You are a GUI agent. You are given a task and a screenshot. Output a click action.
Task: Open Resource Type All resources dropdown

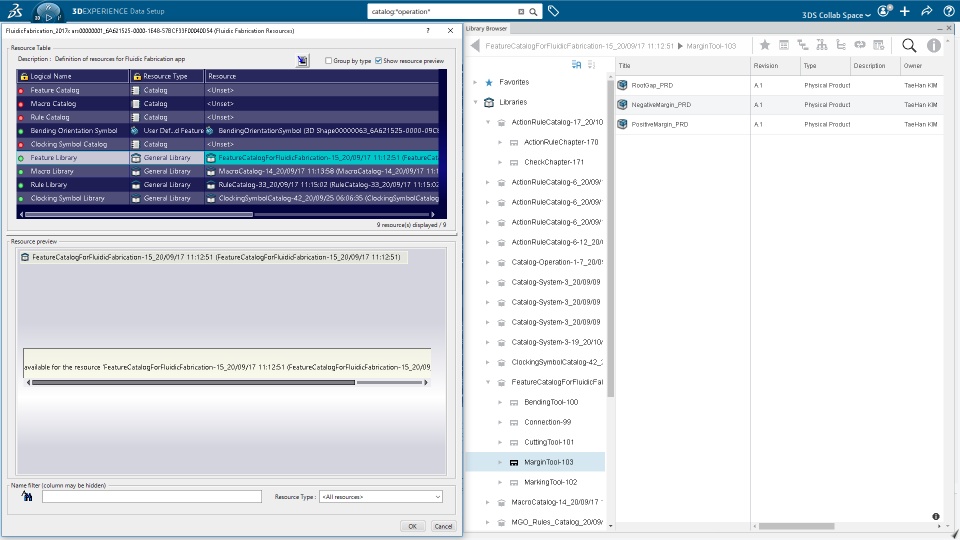[380, 497]
